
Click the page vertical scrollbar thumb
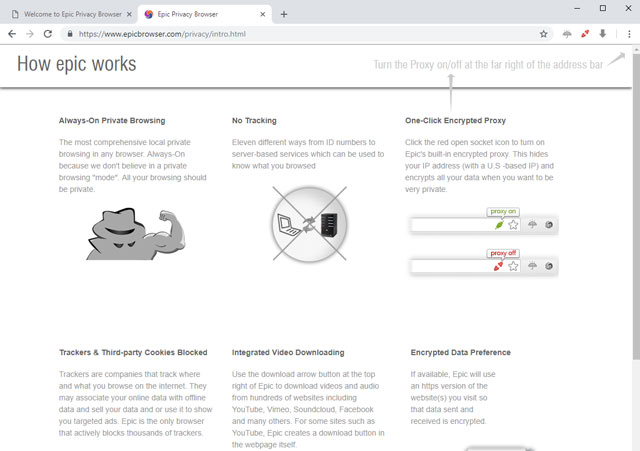(636, 206)
